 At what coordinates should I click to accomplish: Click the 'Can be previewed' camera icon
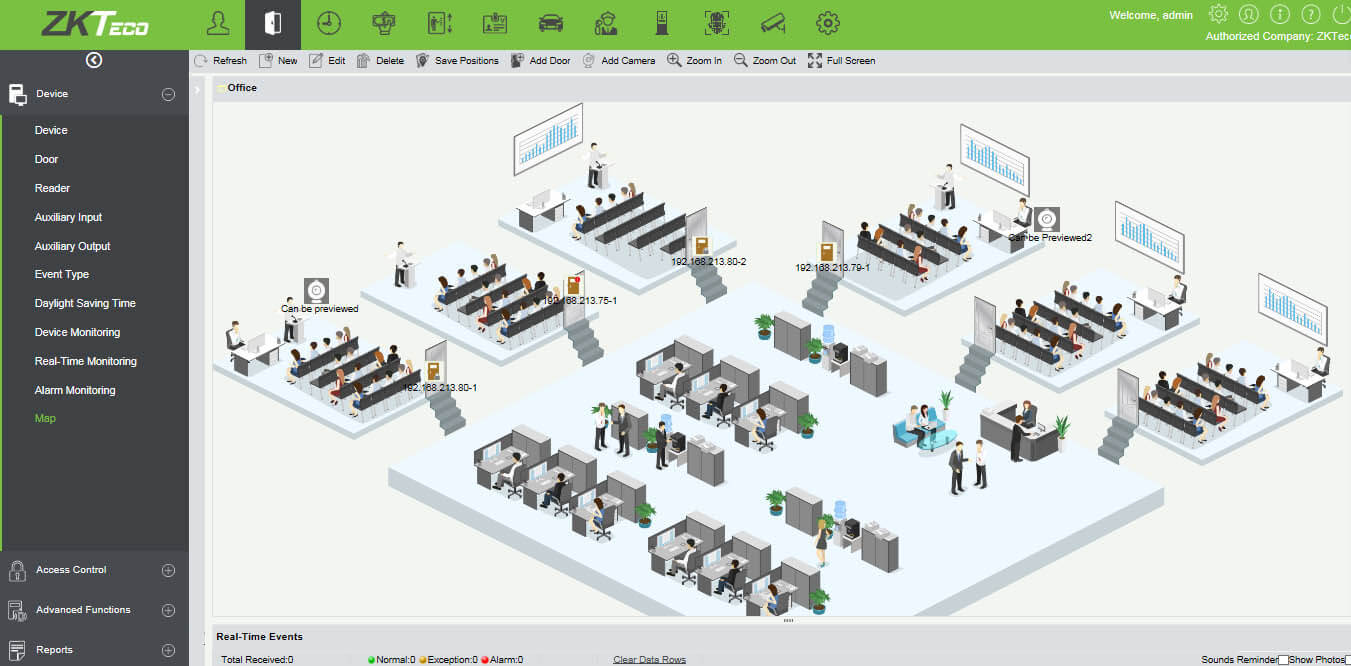[317, 288]
